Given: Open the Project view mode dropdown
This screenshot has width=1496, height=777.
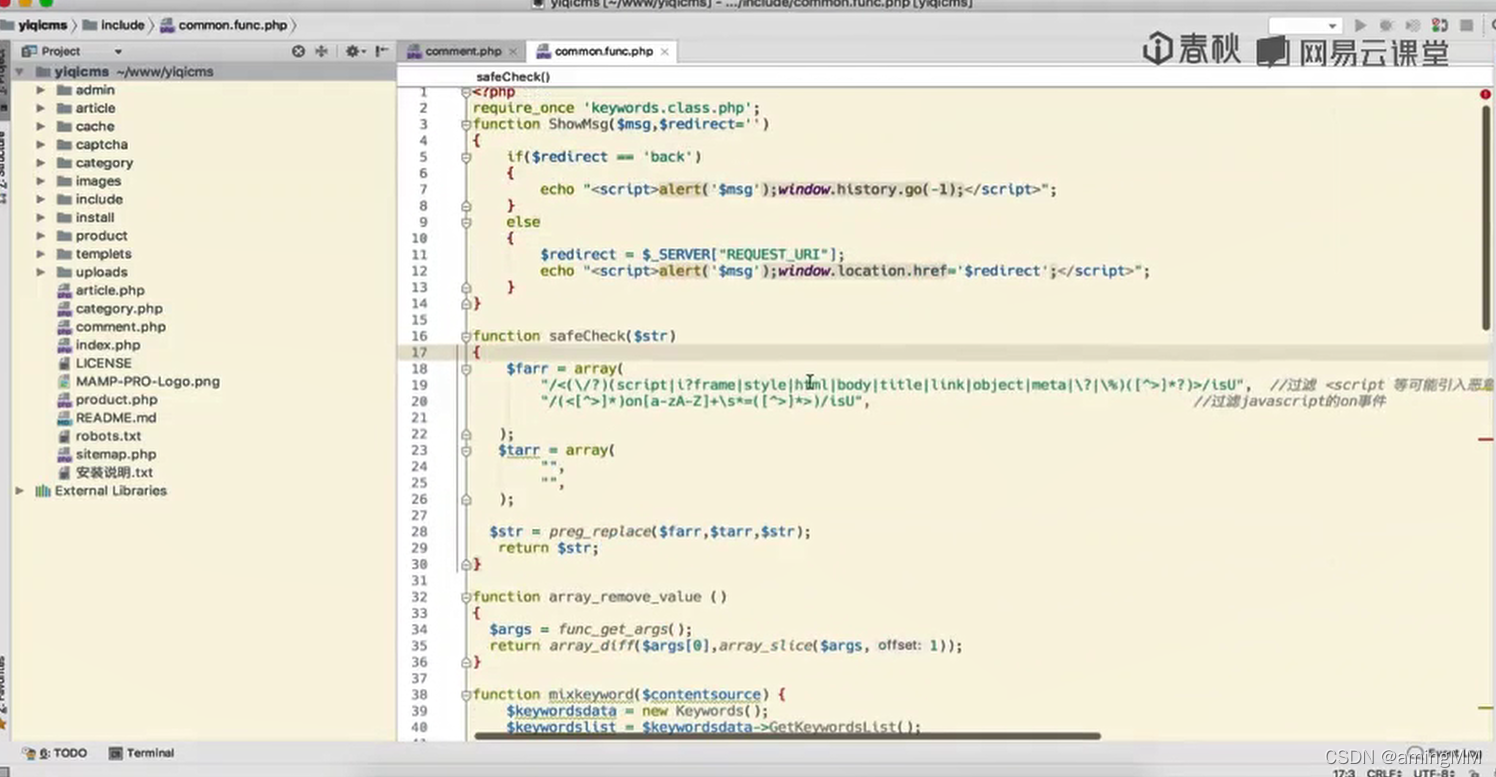Looking at the screenshot, I should [118, 51].
